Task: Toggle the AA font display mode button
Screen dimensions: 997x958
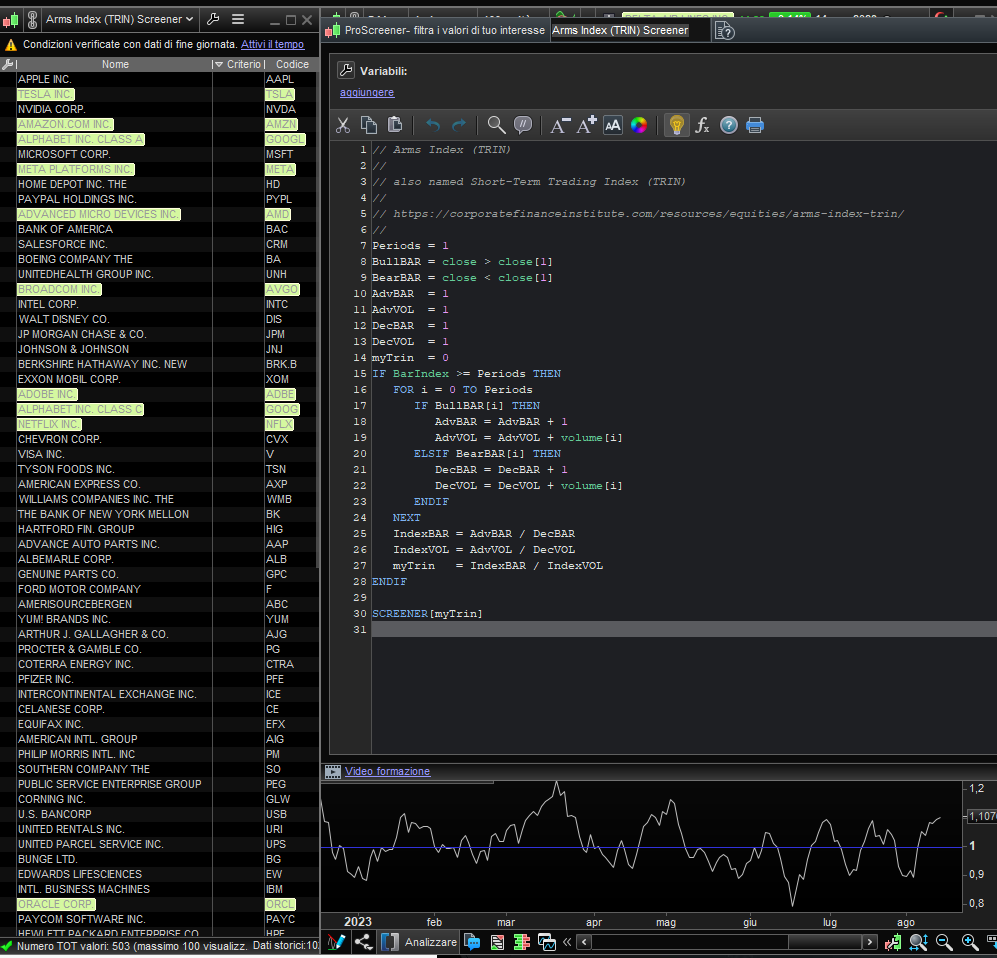Action: 613,125
